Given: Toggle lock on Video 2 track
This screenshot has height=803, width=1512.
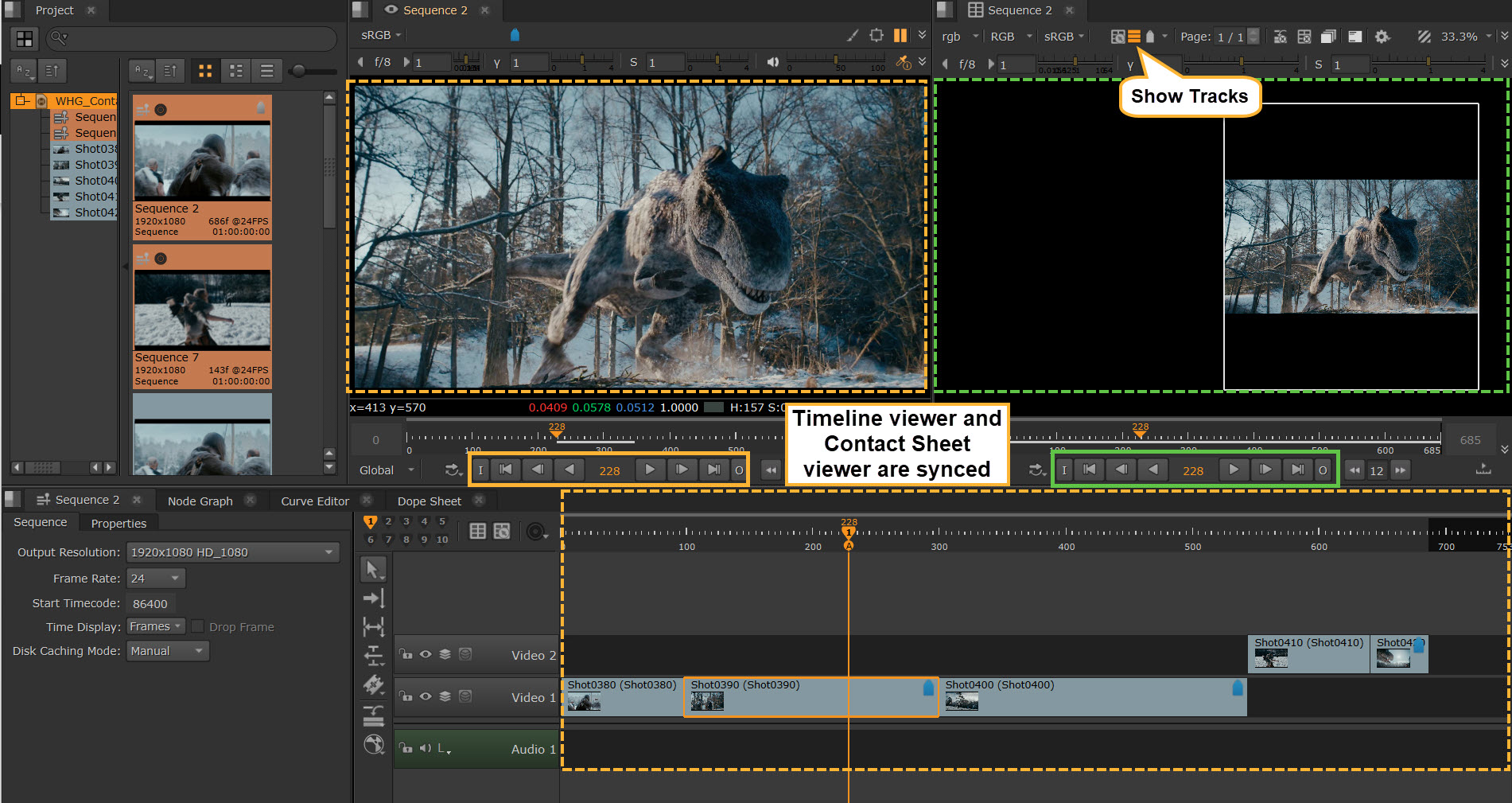Looking at the screenshot, I should 406,654.
